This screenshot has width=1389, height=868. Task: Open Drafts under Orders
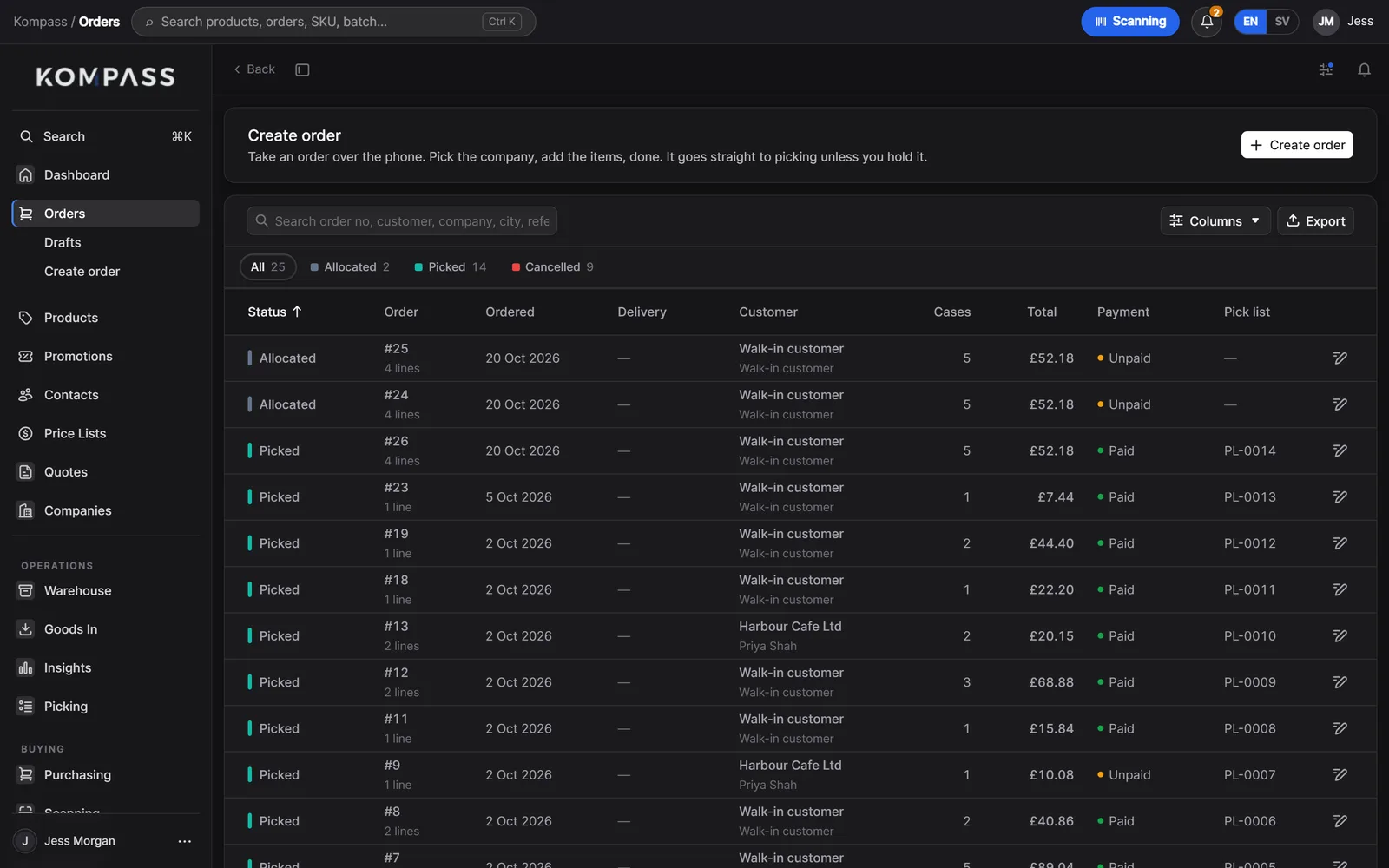(63, 242)
